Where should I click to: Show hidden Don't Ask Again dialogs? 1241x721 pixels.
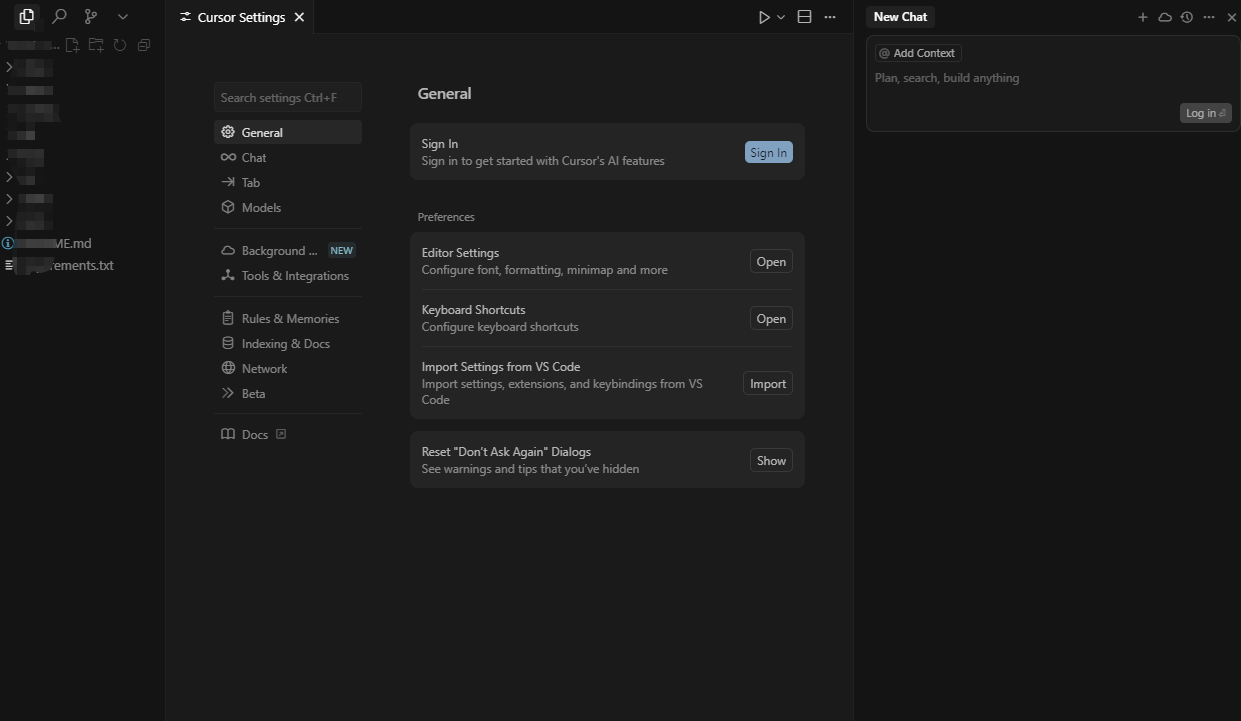pos(771,460)
